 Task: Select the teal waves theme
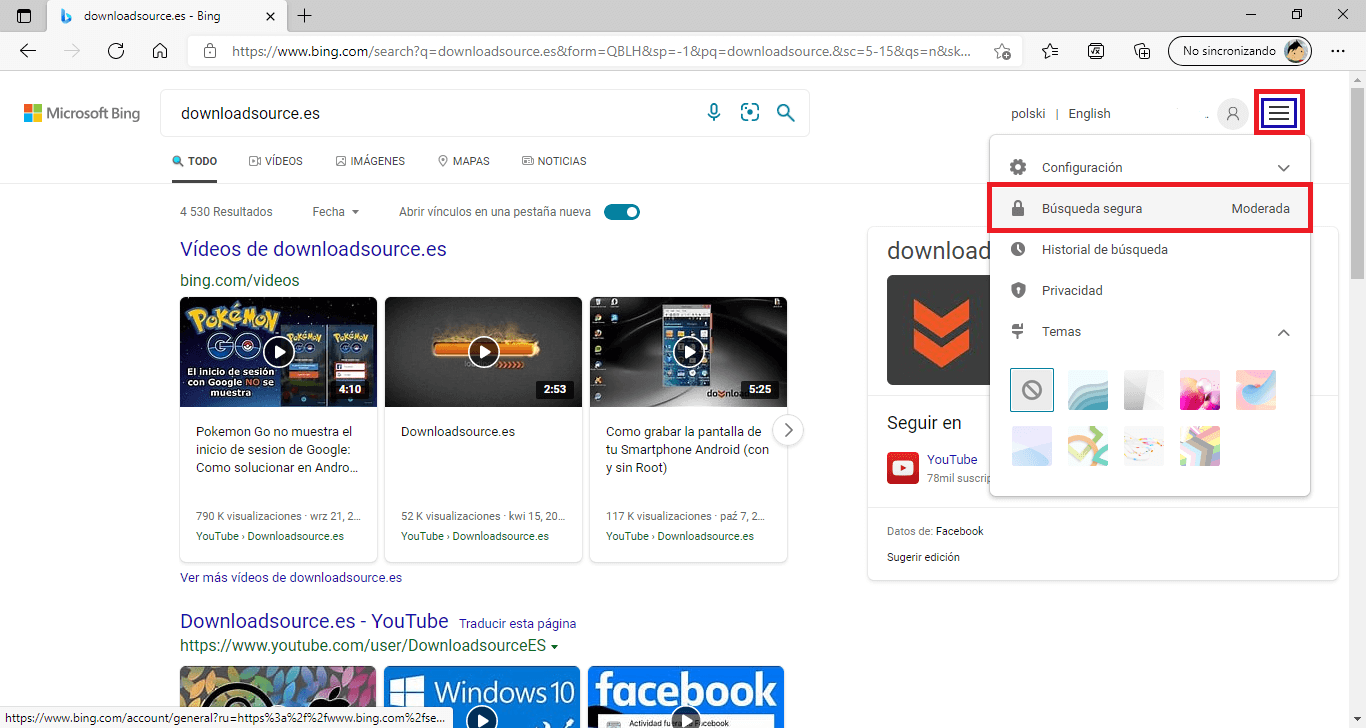[x=1088, y=390]
